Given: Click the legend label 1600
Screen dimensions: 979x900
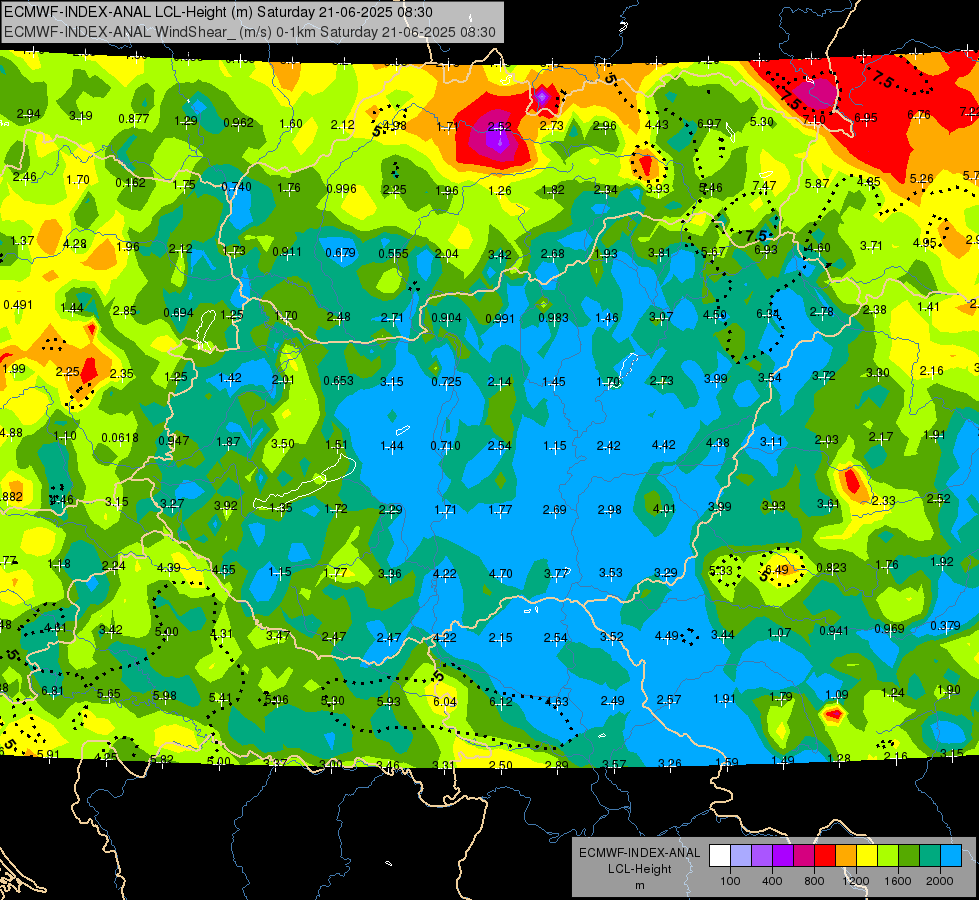Looking at the screenshot, I should pyautogui.click(x=898, y=881).
